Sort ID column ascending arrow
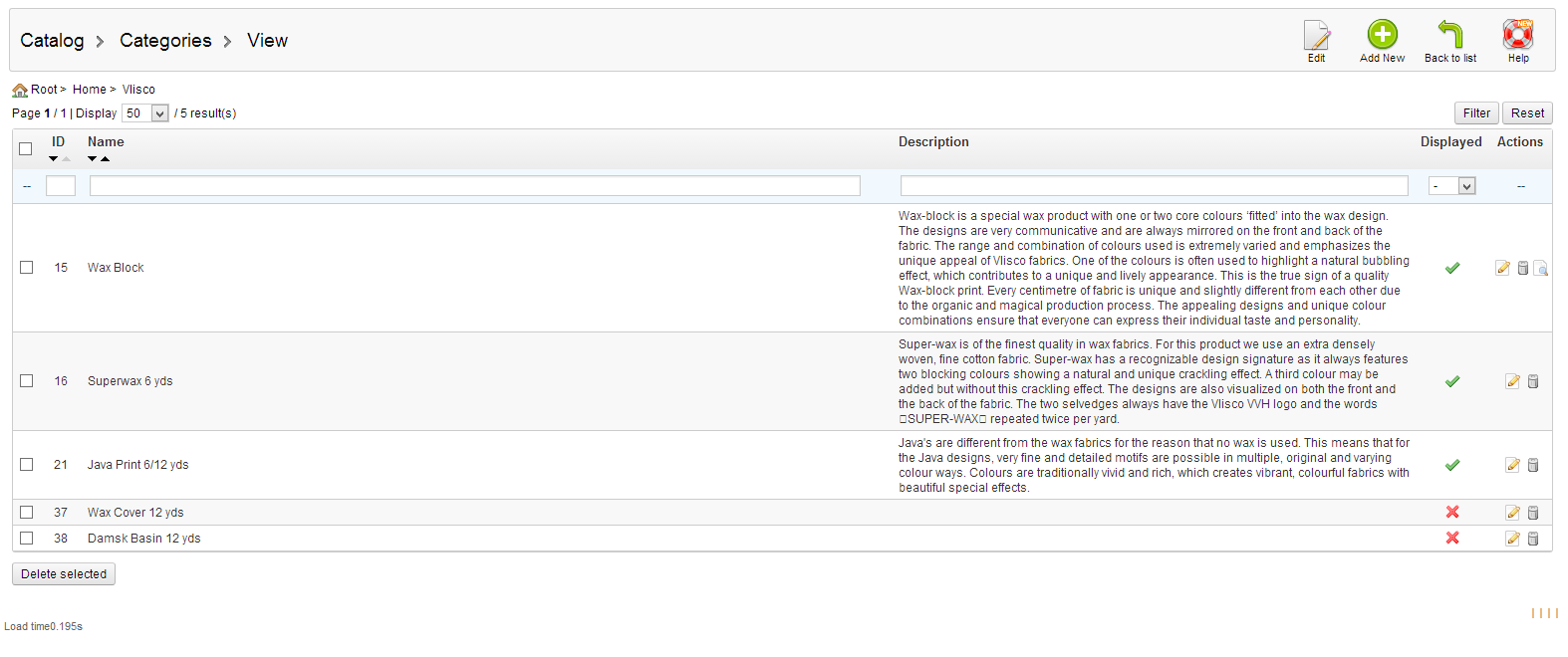This screenshot has width=1568, height=657. tap(66, 159)
